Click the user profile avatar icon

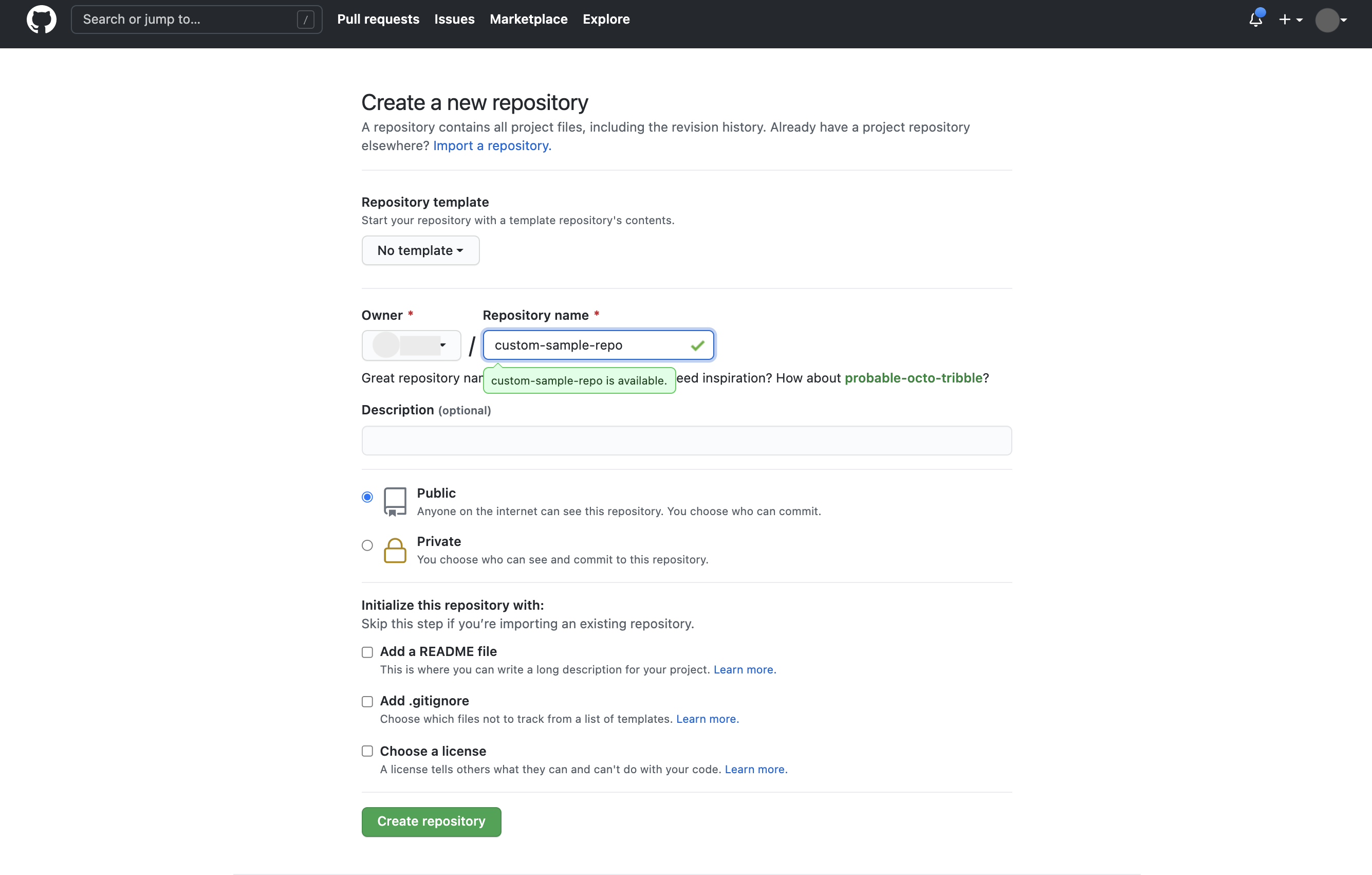tap(1328, 19)
